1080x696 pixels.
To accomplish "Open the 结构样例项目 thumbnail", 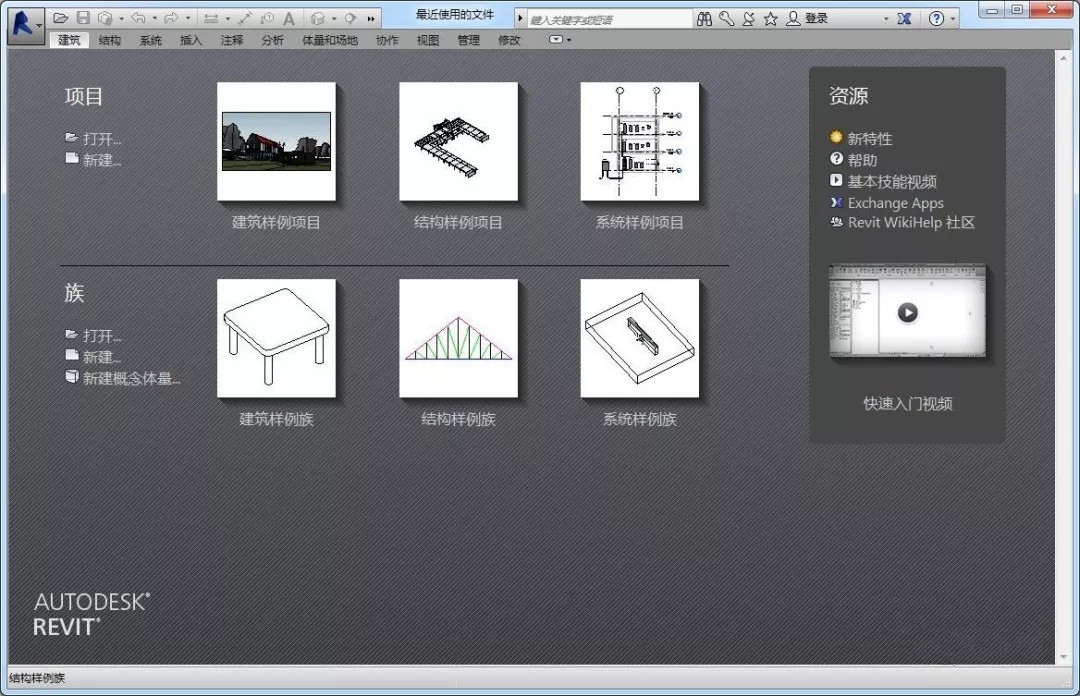I will coord(458,141).
